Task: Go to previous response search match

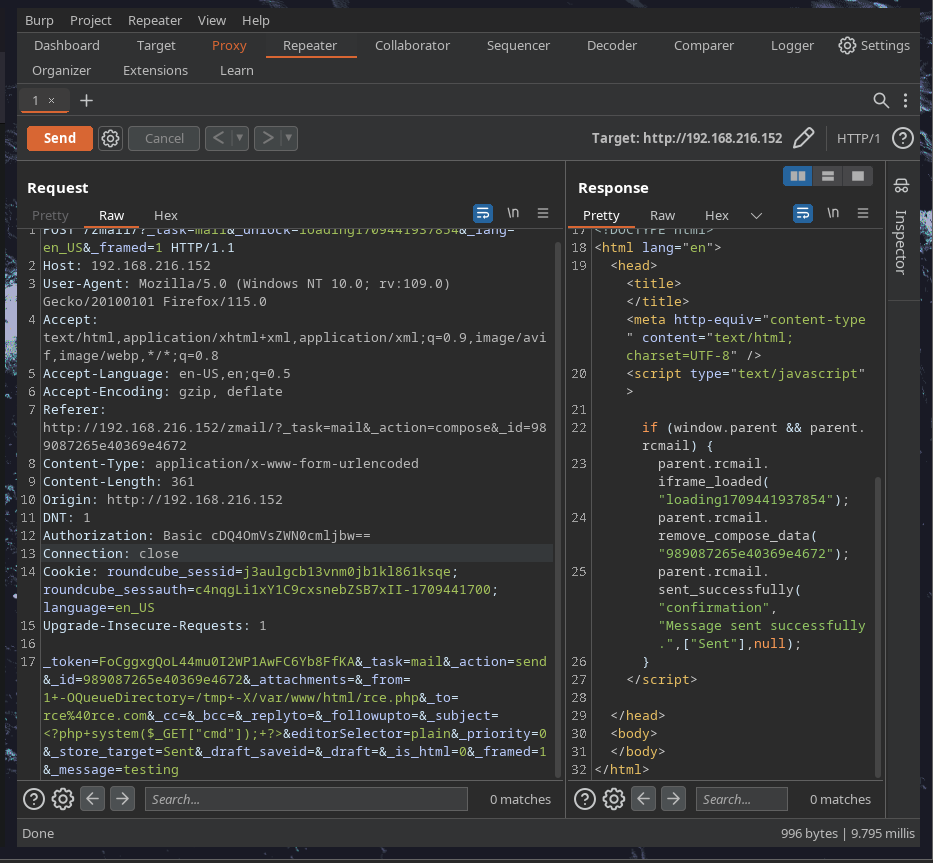Action: [643, 799]
